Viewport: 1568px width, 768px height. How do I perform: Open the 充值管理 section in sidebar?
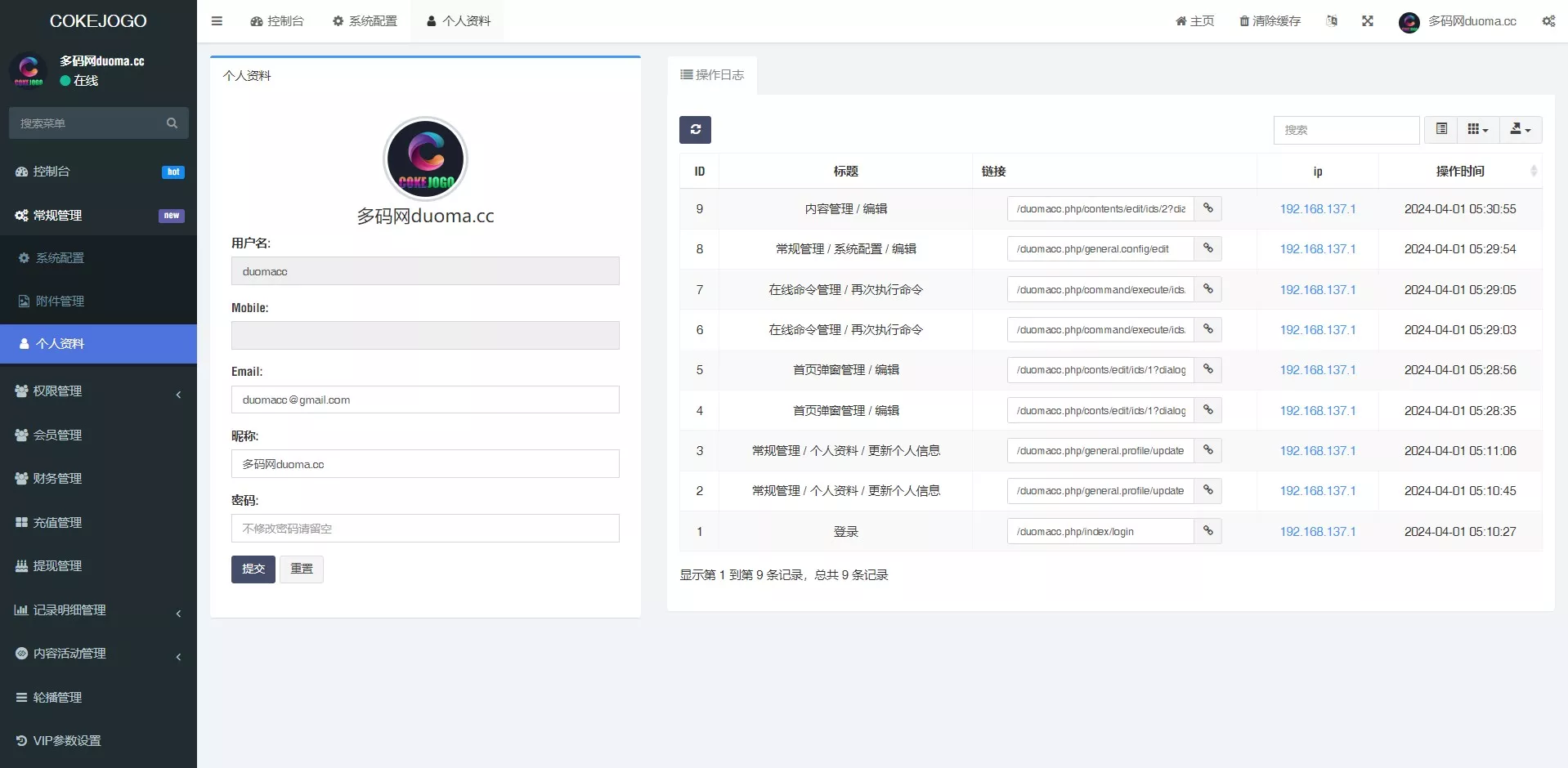57,522
